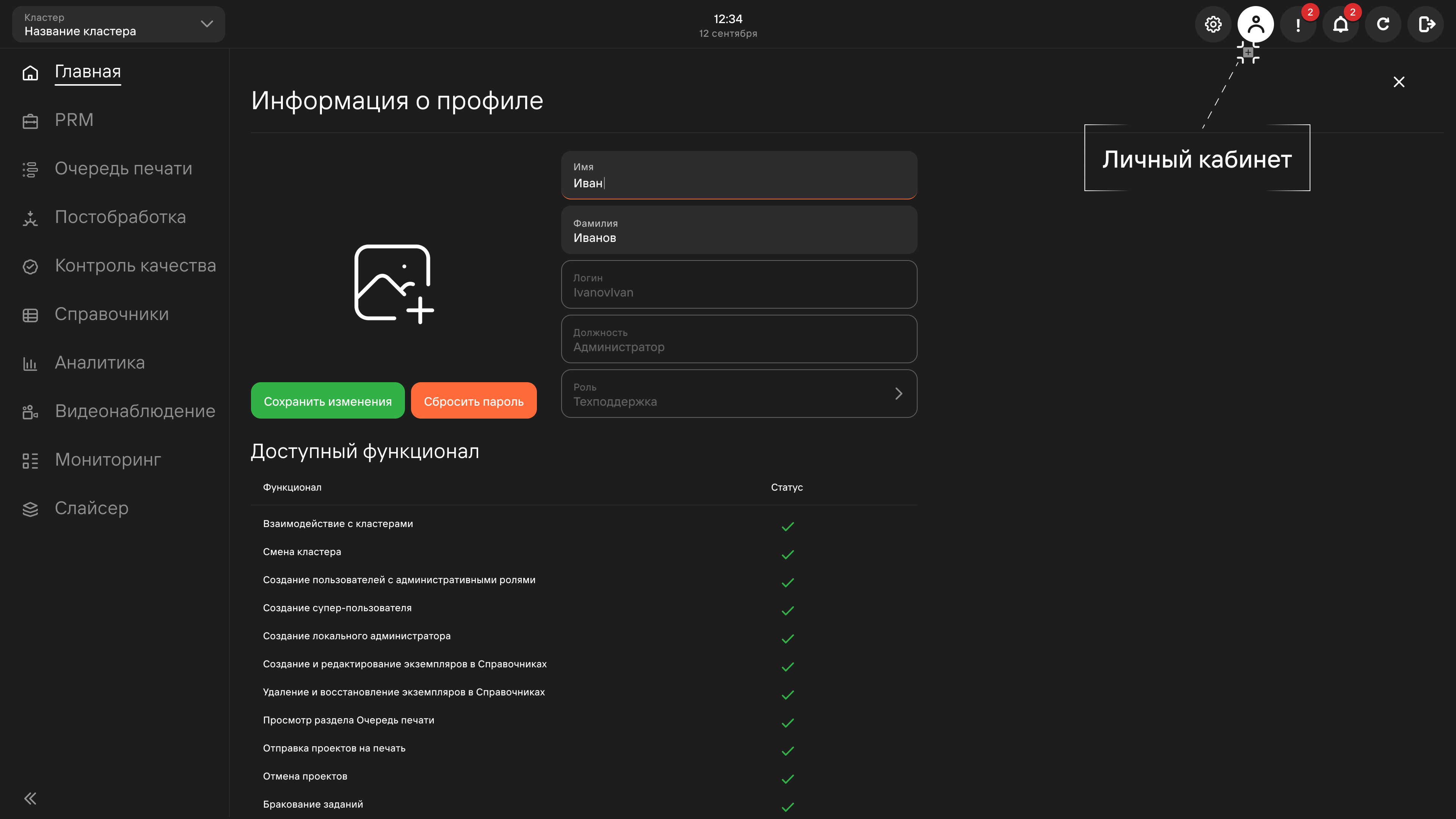Click the Аналитика chart icon
Image resolution: width=1456 pixels, height=819 pixels.
(x=30, y=364)
